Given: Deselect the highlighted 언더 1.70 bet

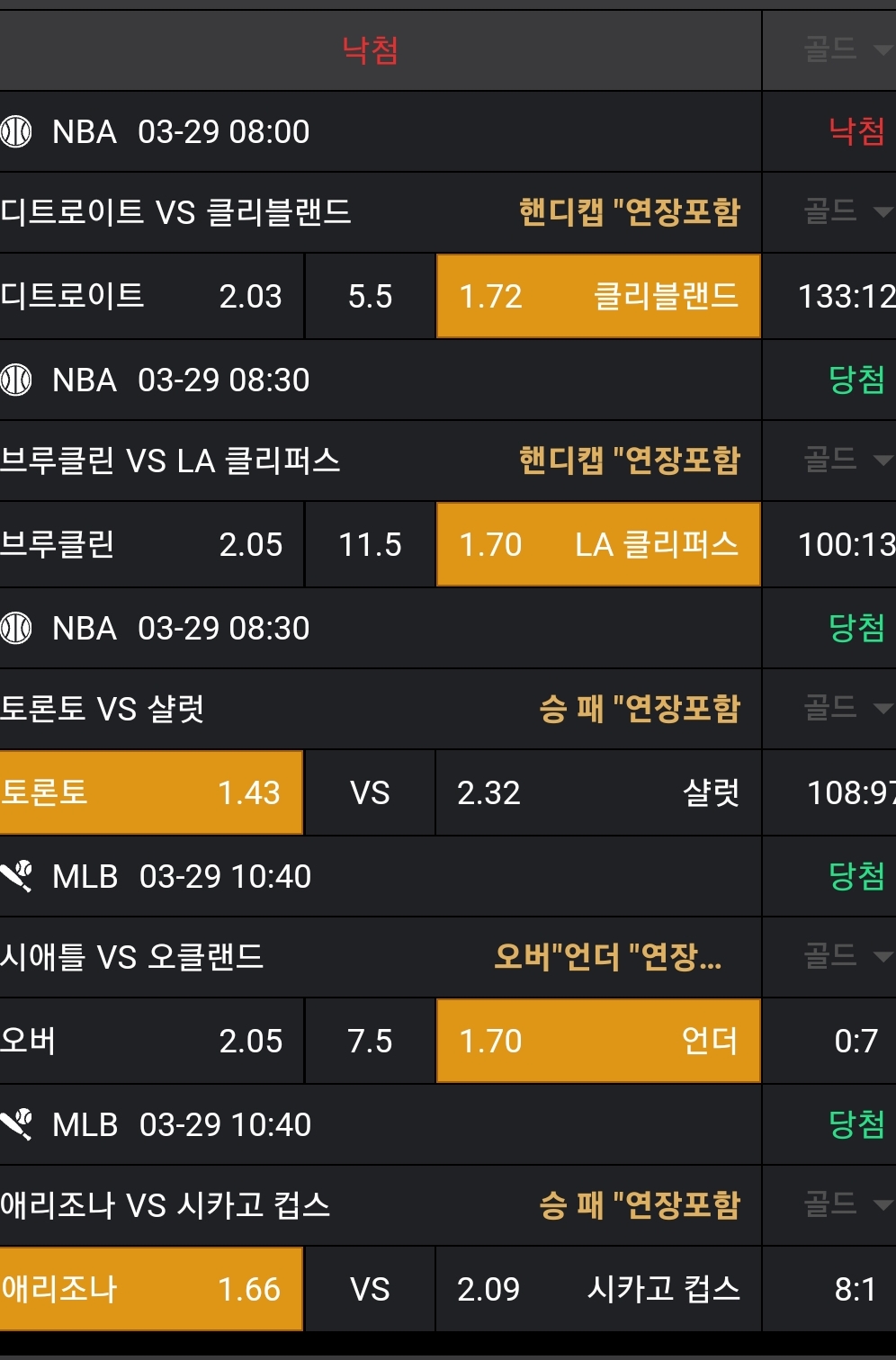Looking at the screenshot, I should [x=598, y=1041].
